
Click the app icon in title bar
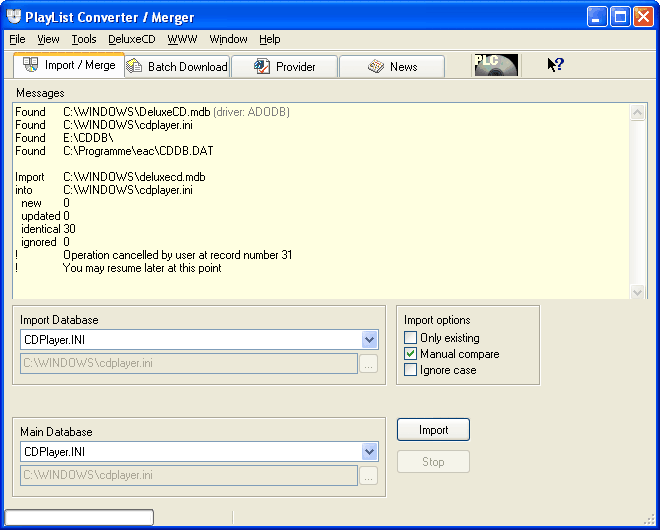point(14,15)
